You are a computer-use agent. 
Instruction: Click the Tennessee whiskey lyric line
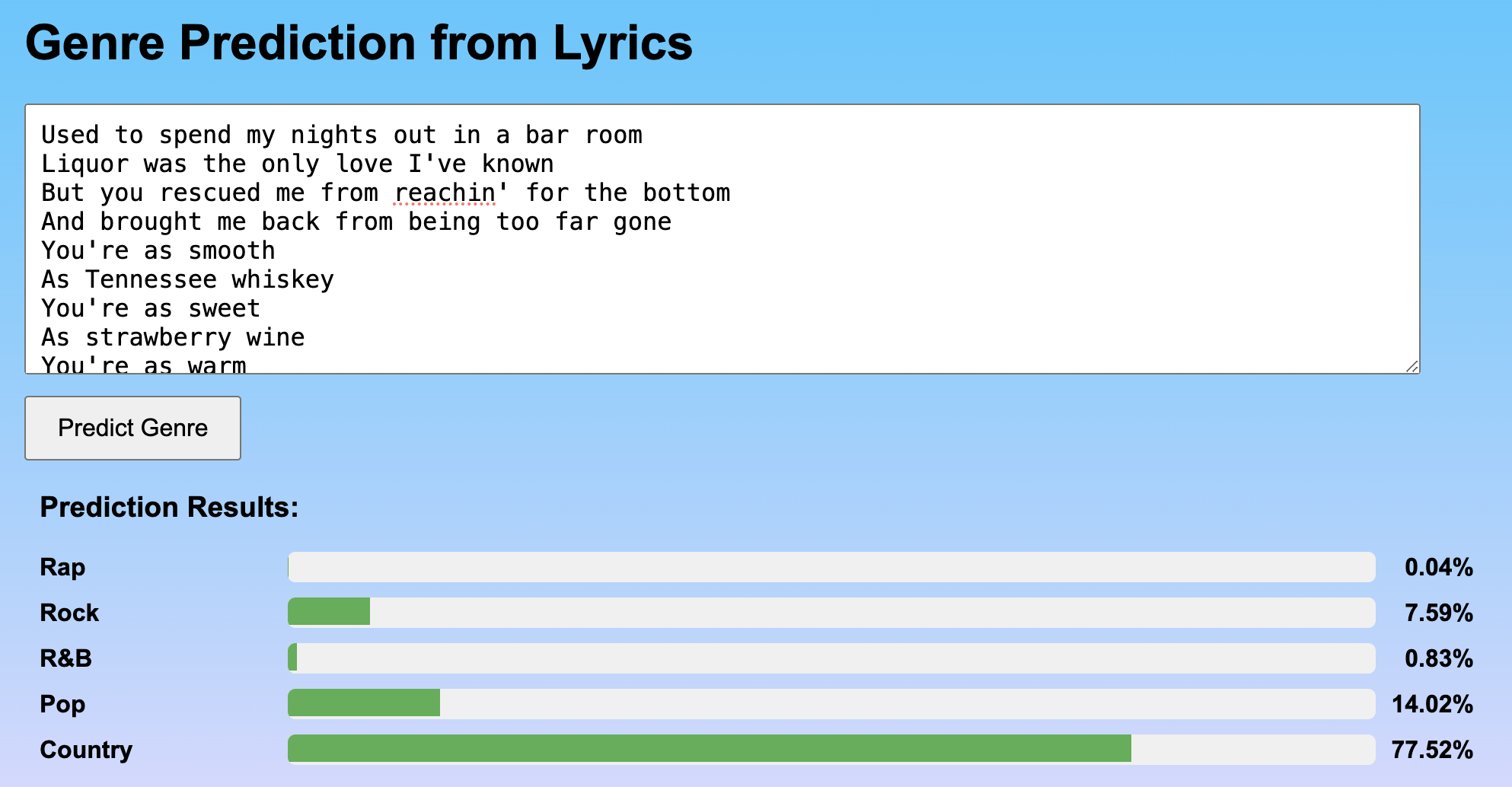[x=187, y=279]
